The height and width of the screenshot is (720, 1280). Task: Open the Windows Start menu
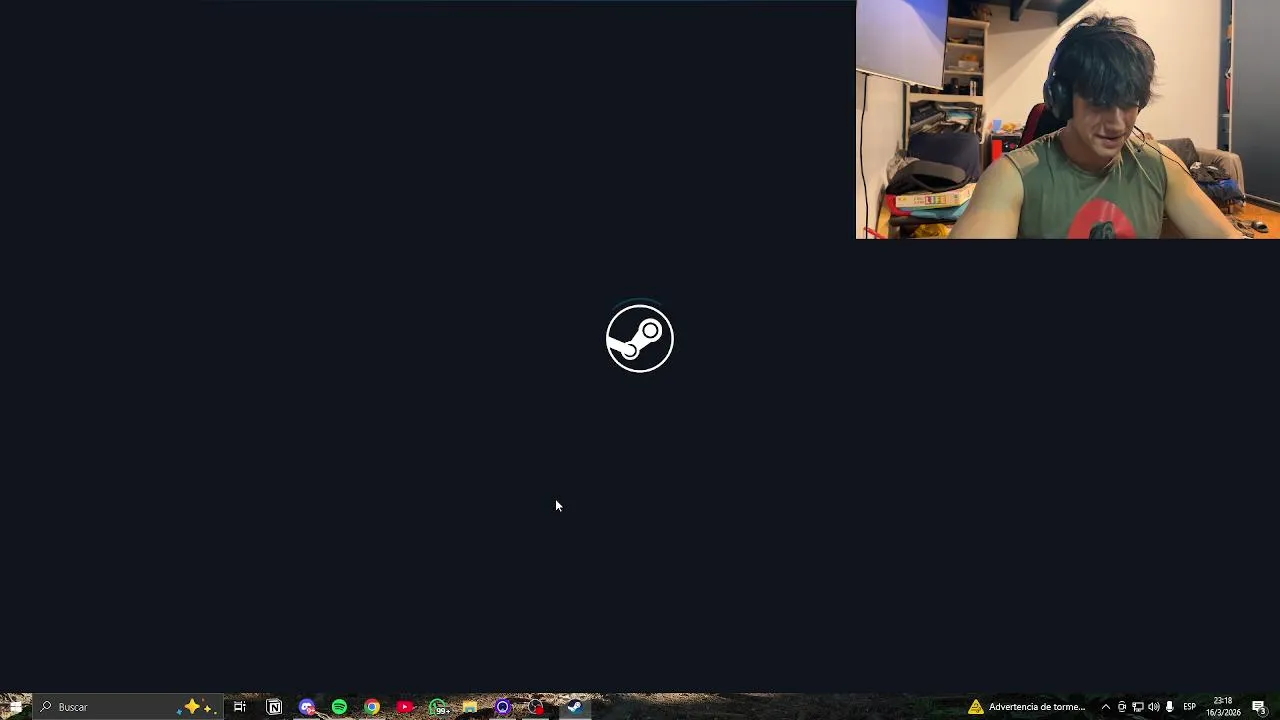[x=15, y=707]
